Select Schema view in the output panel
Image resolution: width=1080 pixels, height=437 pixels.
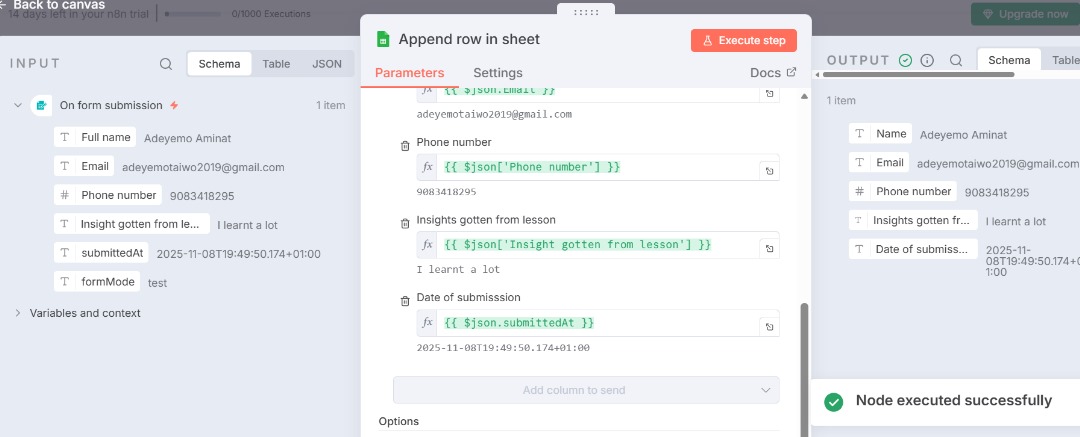tap(1008, 60)
